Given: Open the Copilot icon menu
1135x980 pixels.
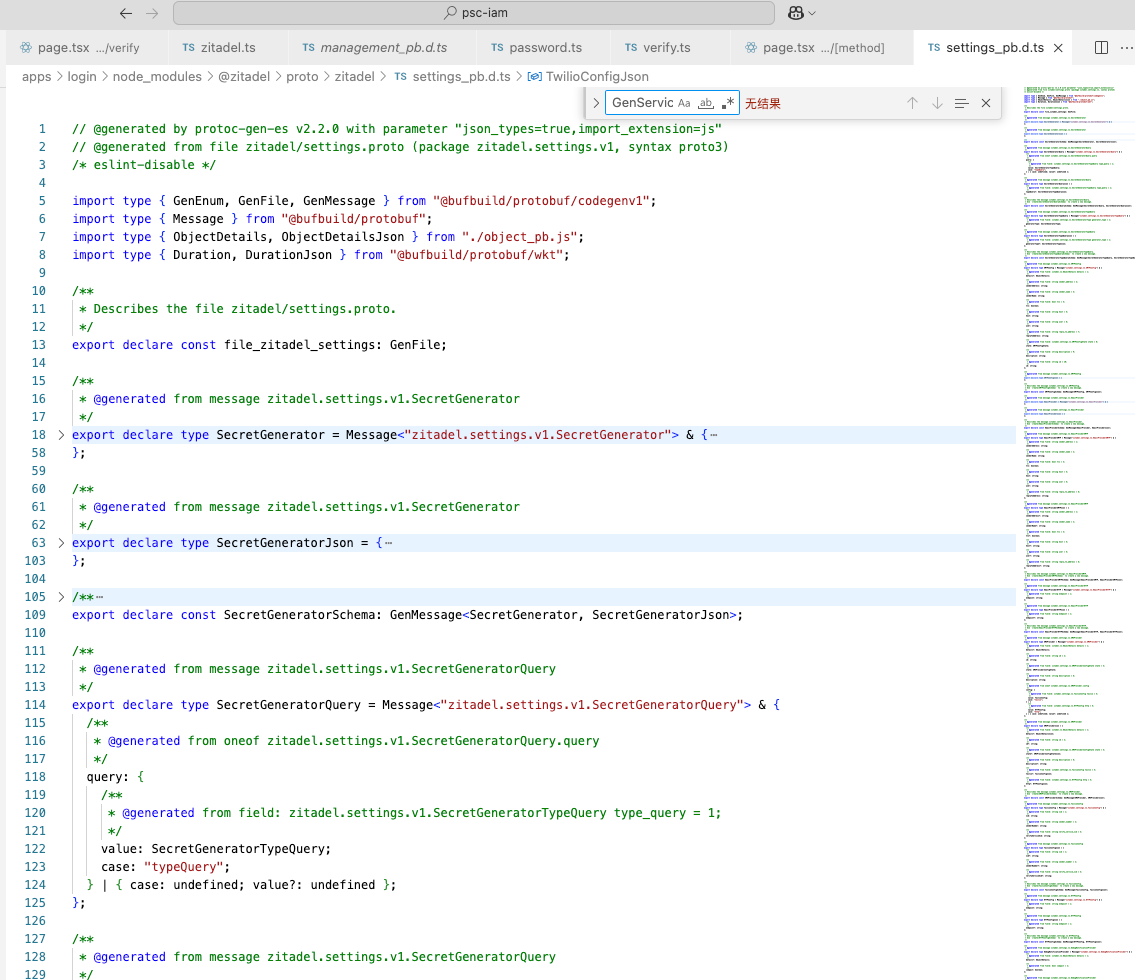Looking at the screenshot, I should point(796,13).
